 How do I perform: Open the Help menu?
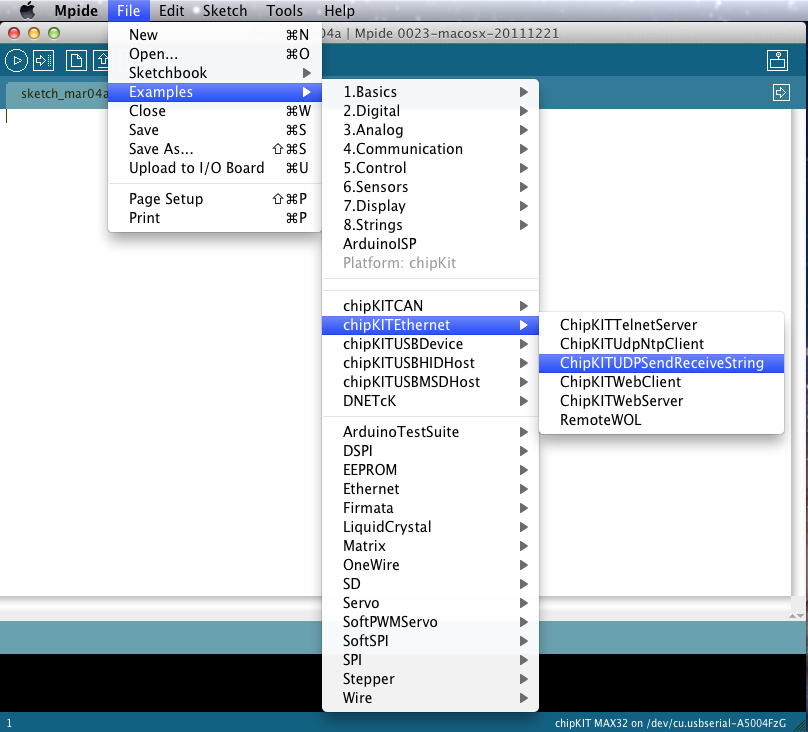339,10
